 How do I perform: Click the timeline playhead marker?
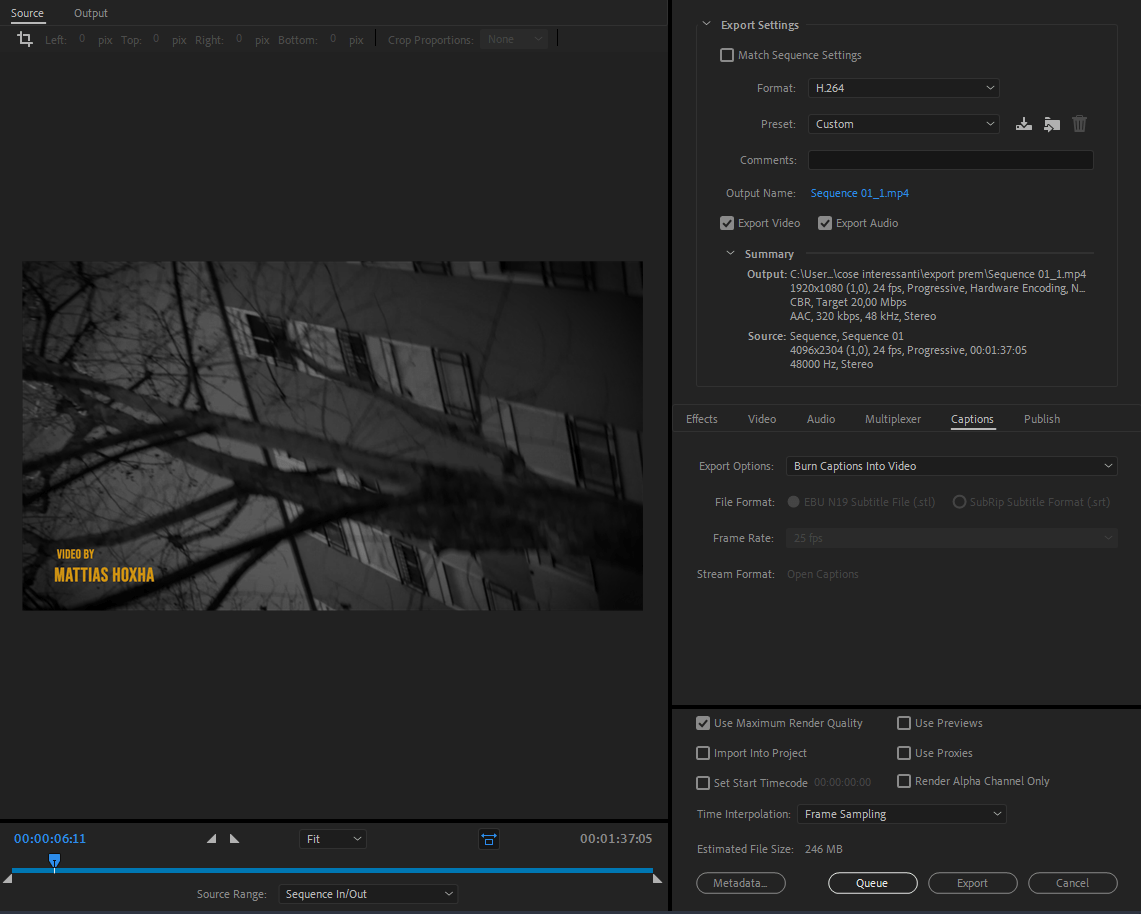54,861
